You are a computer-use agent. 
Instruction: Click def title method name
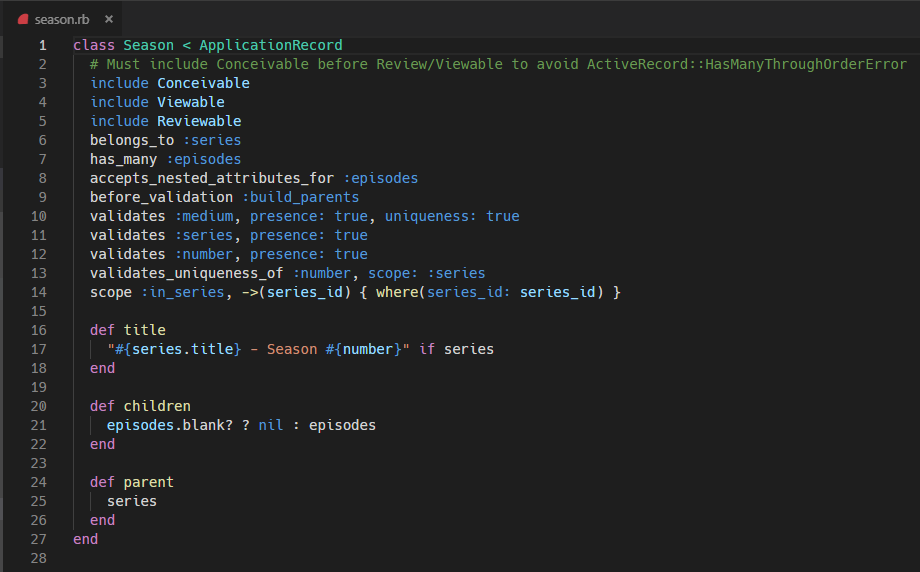(x=144, y=330)
